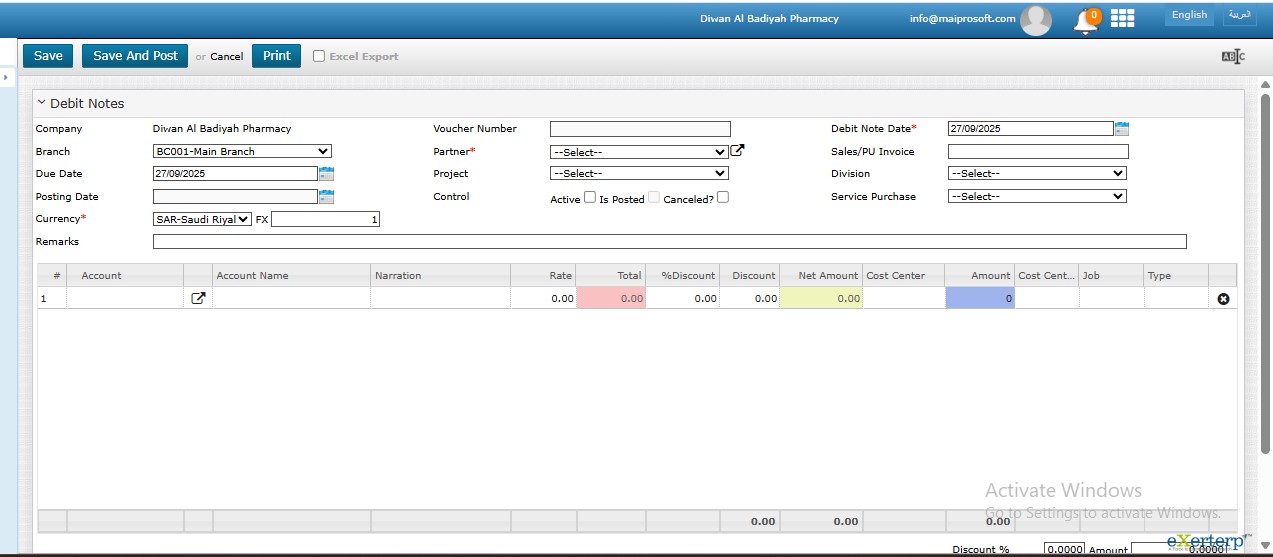
Task: Open the Currency SAR-Saudi Riyal dropdown
Action: tap(202, 219)
